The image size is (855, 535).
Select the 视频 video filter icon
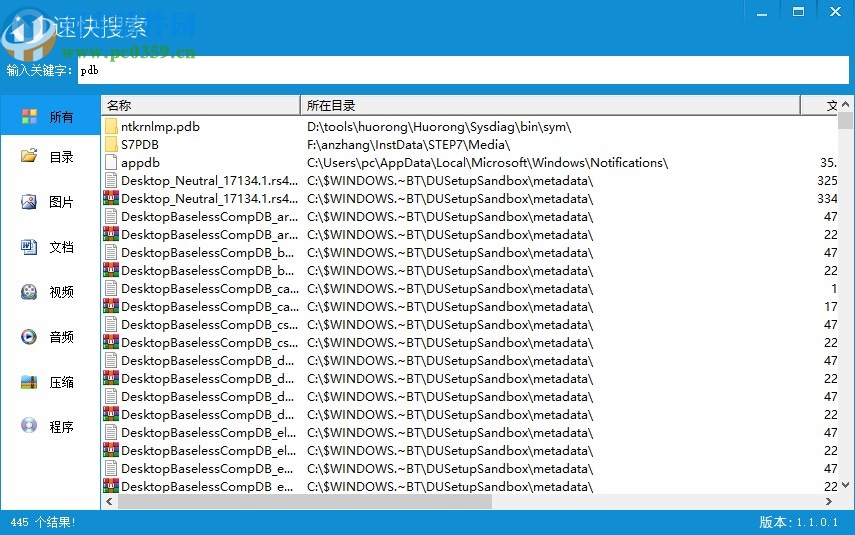(x=29, y=292)
